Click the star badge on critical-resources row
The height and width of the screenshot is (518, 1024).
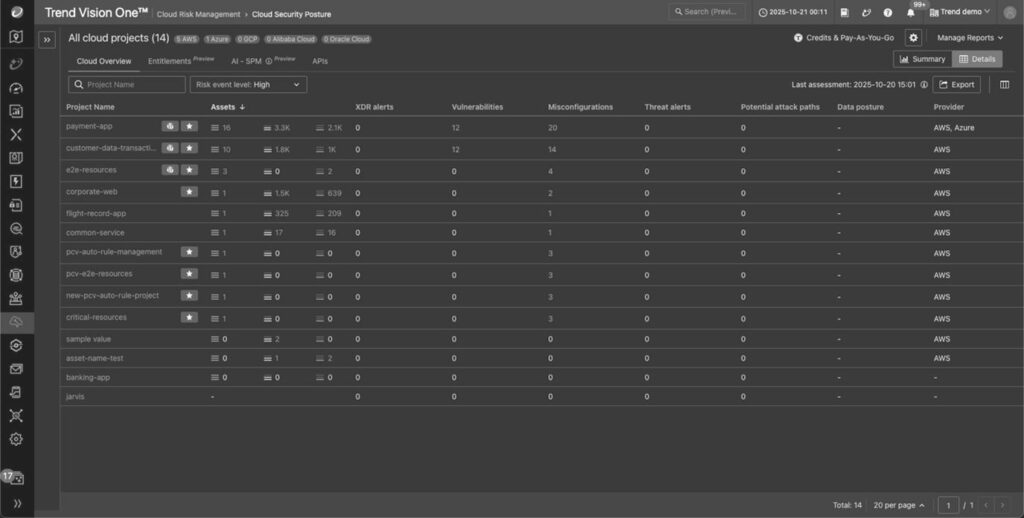pos(189,317)
